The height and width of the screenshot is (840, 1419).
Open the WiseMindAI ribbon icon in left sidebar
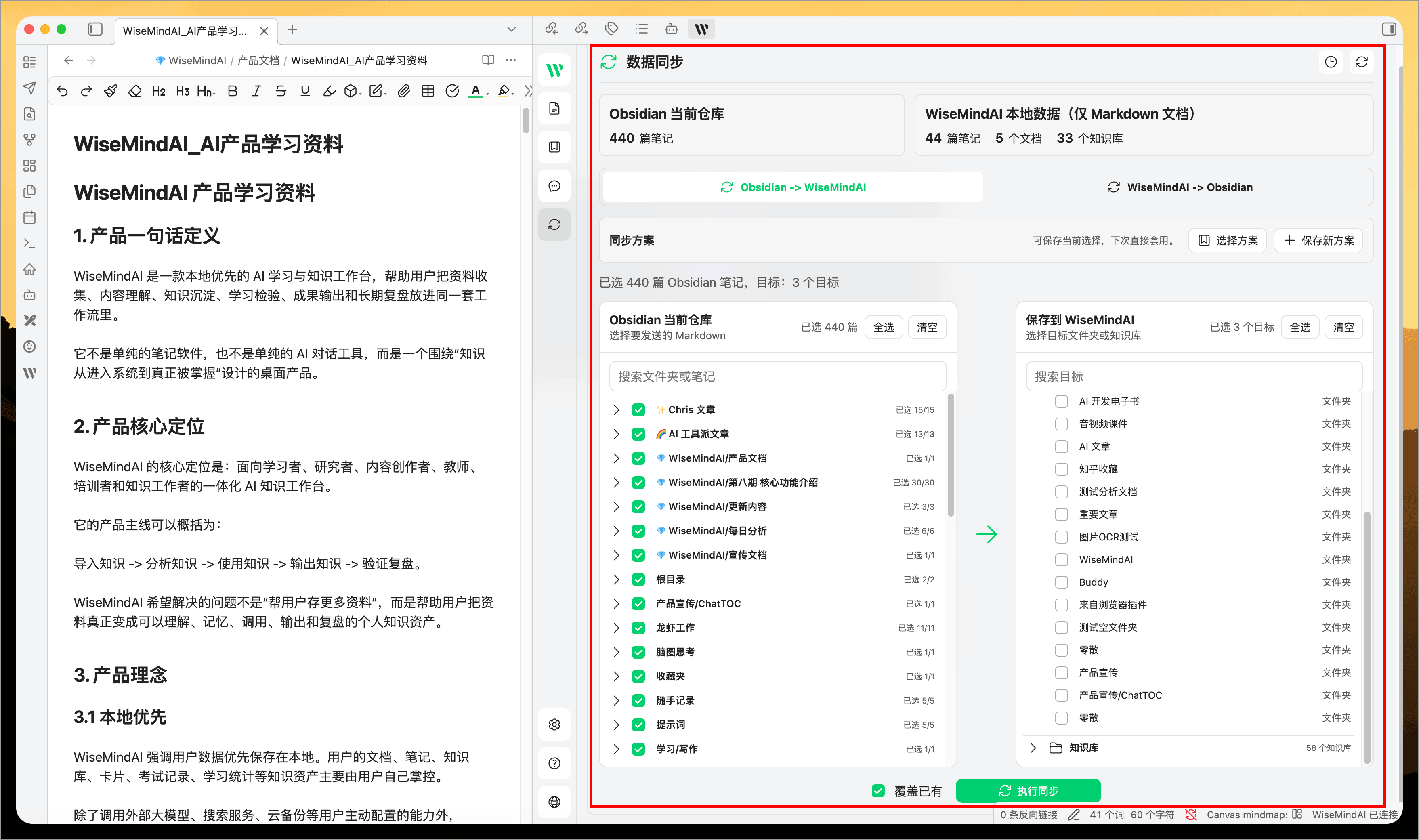pos(29,372)
